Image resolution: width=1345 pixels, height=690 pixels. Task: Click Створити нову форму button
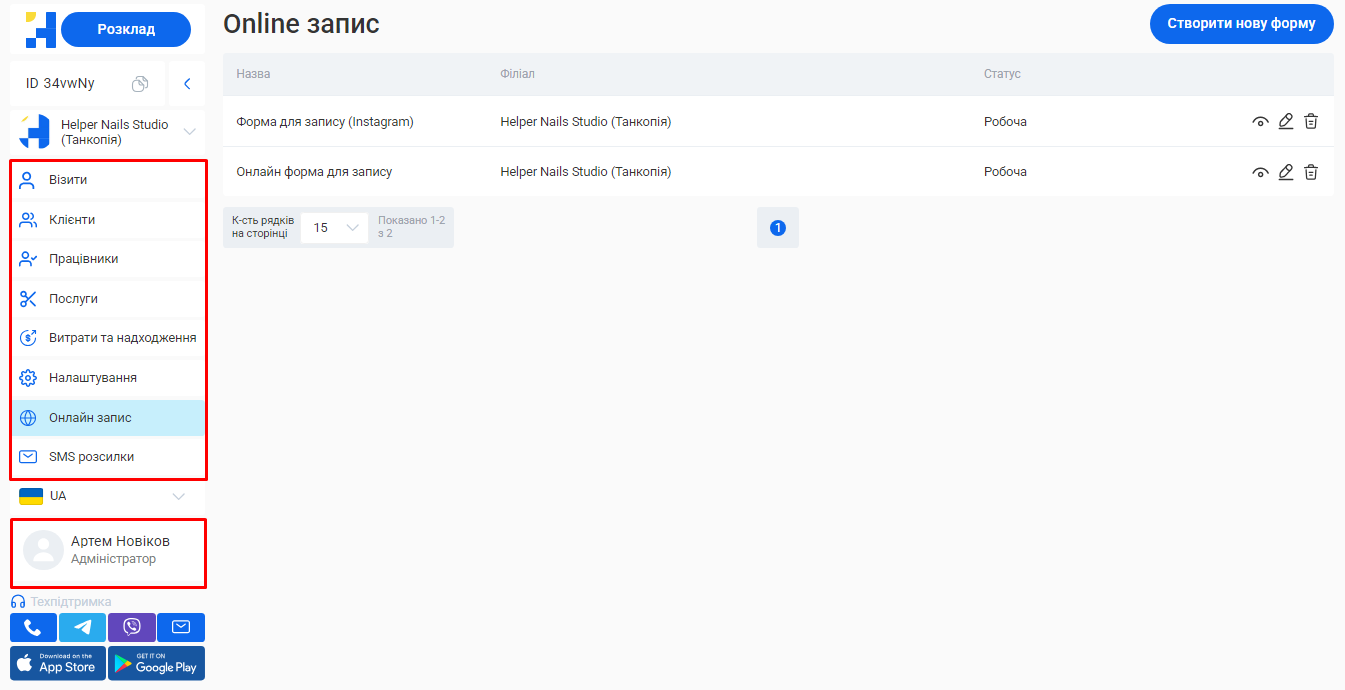click(x=1241, y=23)
